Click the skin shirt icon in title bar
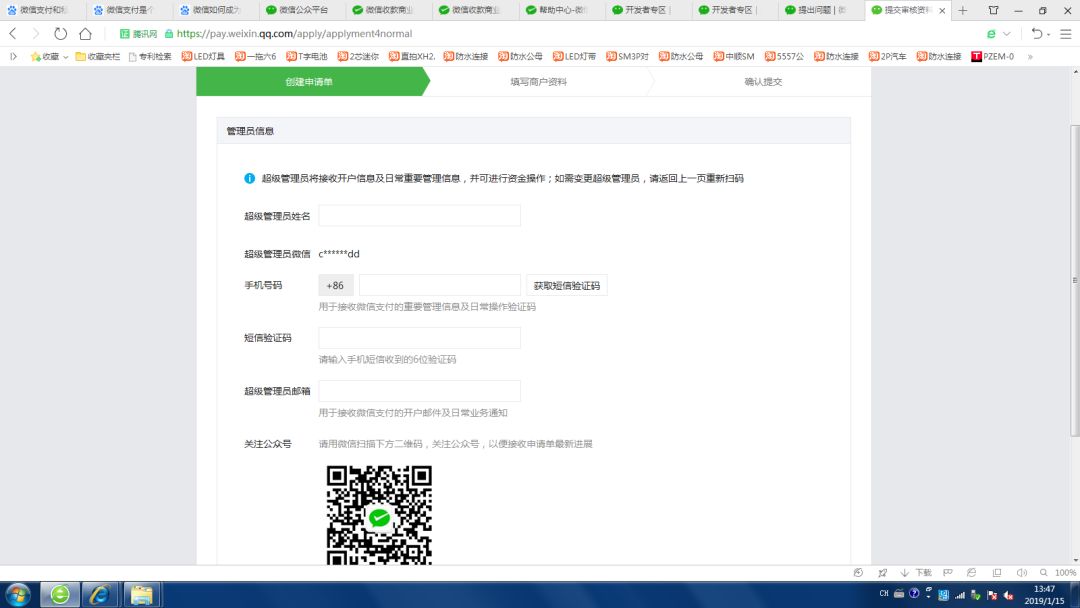 [x=993, y=10]
